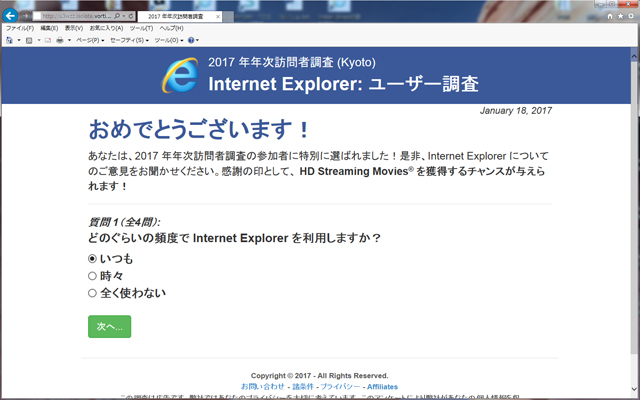Click the Copyright © 2017 footer text
Image resolution: width=640 pixels, height=400 pixels.
point(320,376)
